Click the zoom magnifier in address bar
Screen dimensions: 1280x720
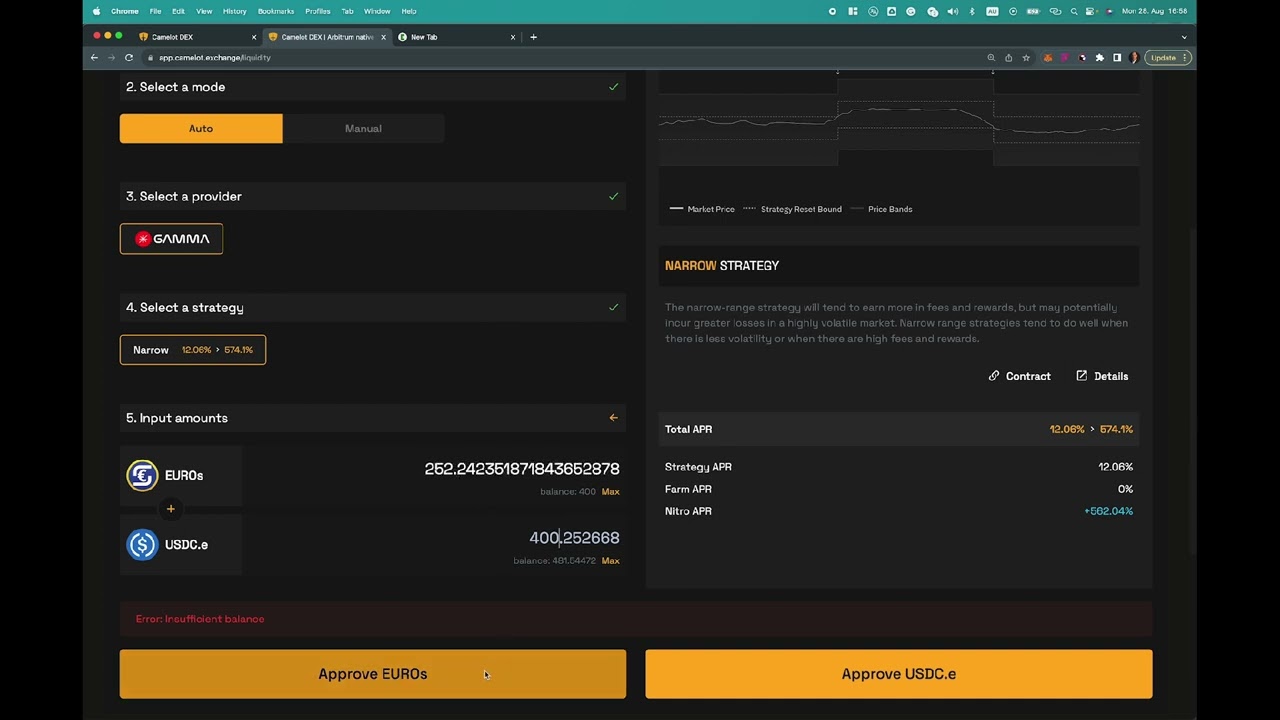point(991,58)
